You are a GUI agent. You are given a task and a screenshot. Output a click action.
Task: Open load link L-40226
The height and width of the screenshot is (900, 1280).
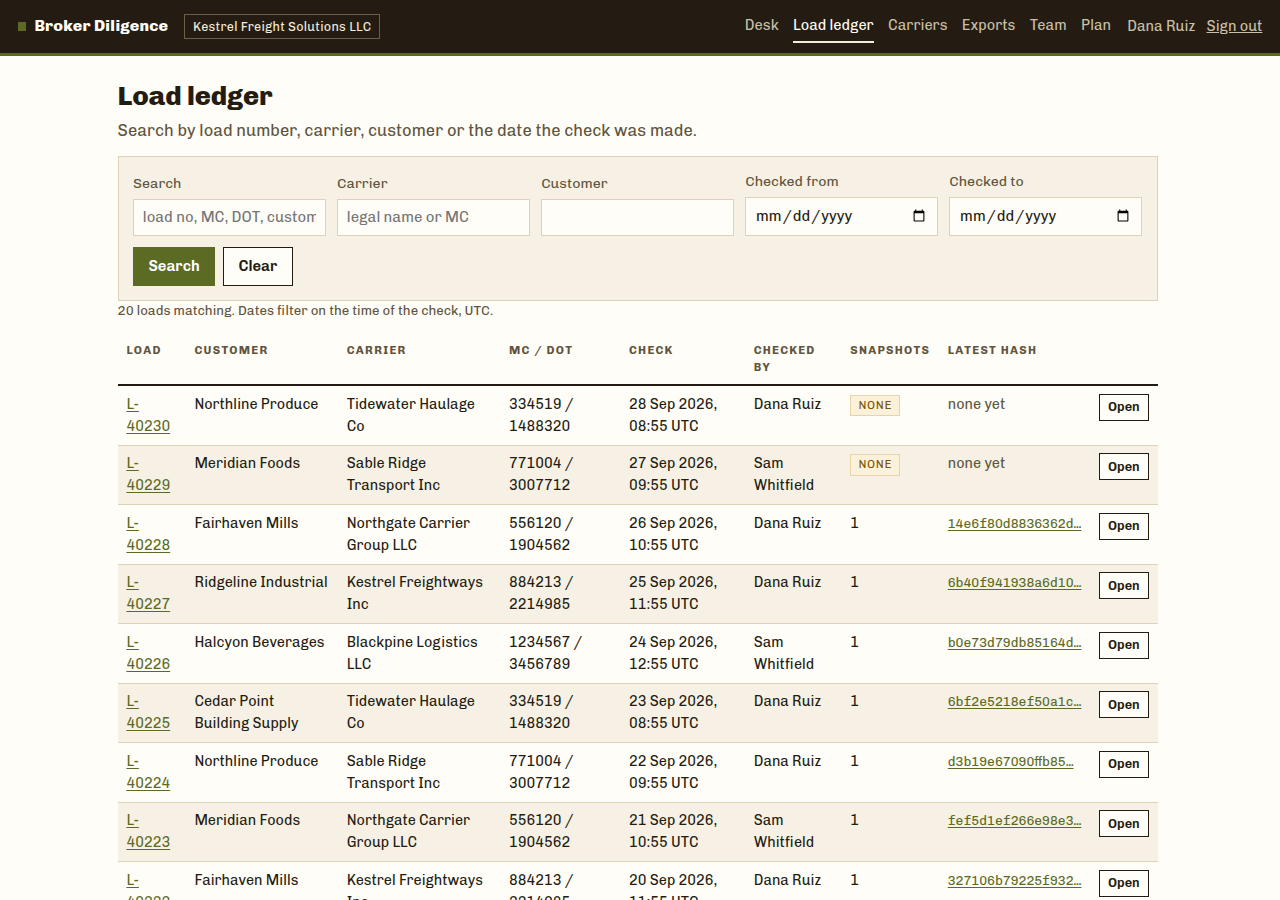pos(148,653)
